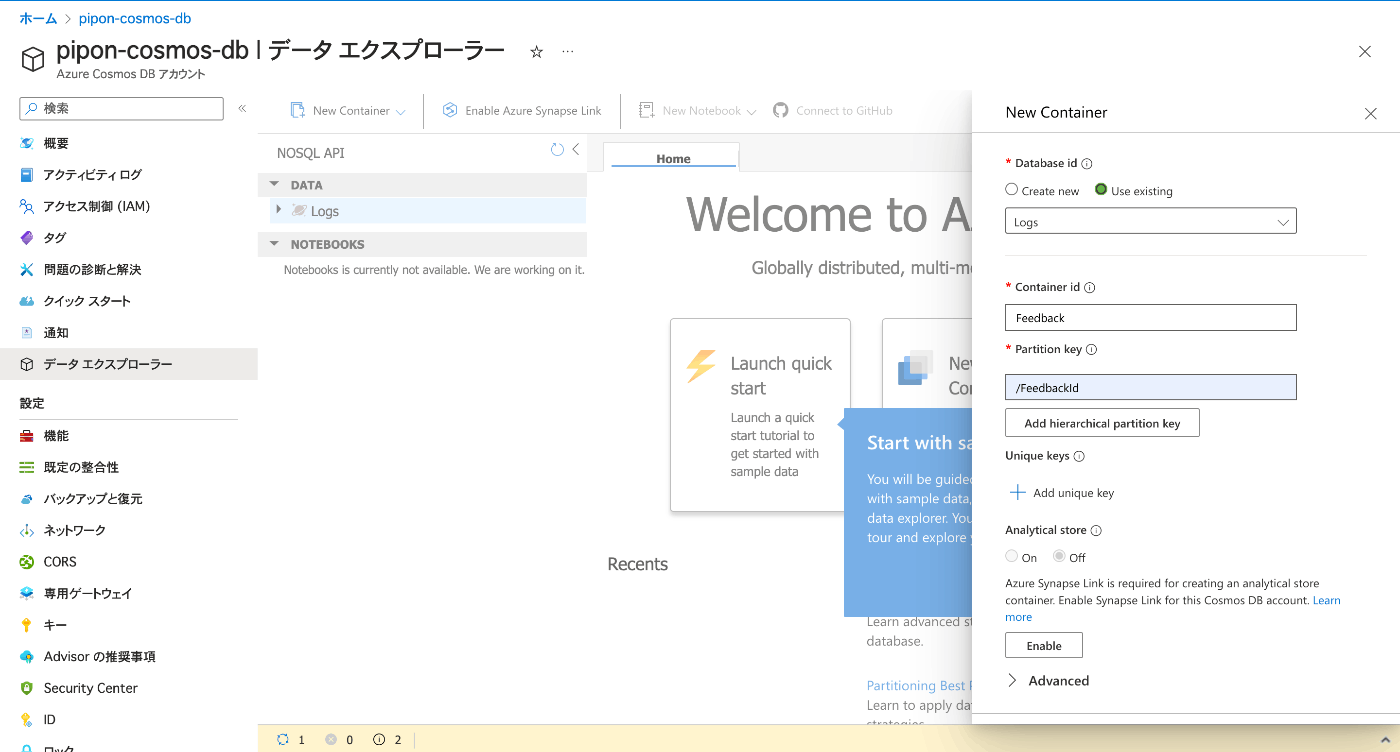1400x752 pixels.
Task: Collapse the NOTEBOOKS section
Action: (274, 244)
